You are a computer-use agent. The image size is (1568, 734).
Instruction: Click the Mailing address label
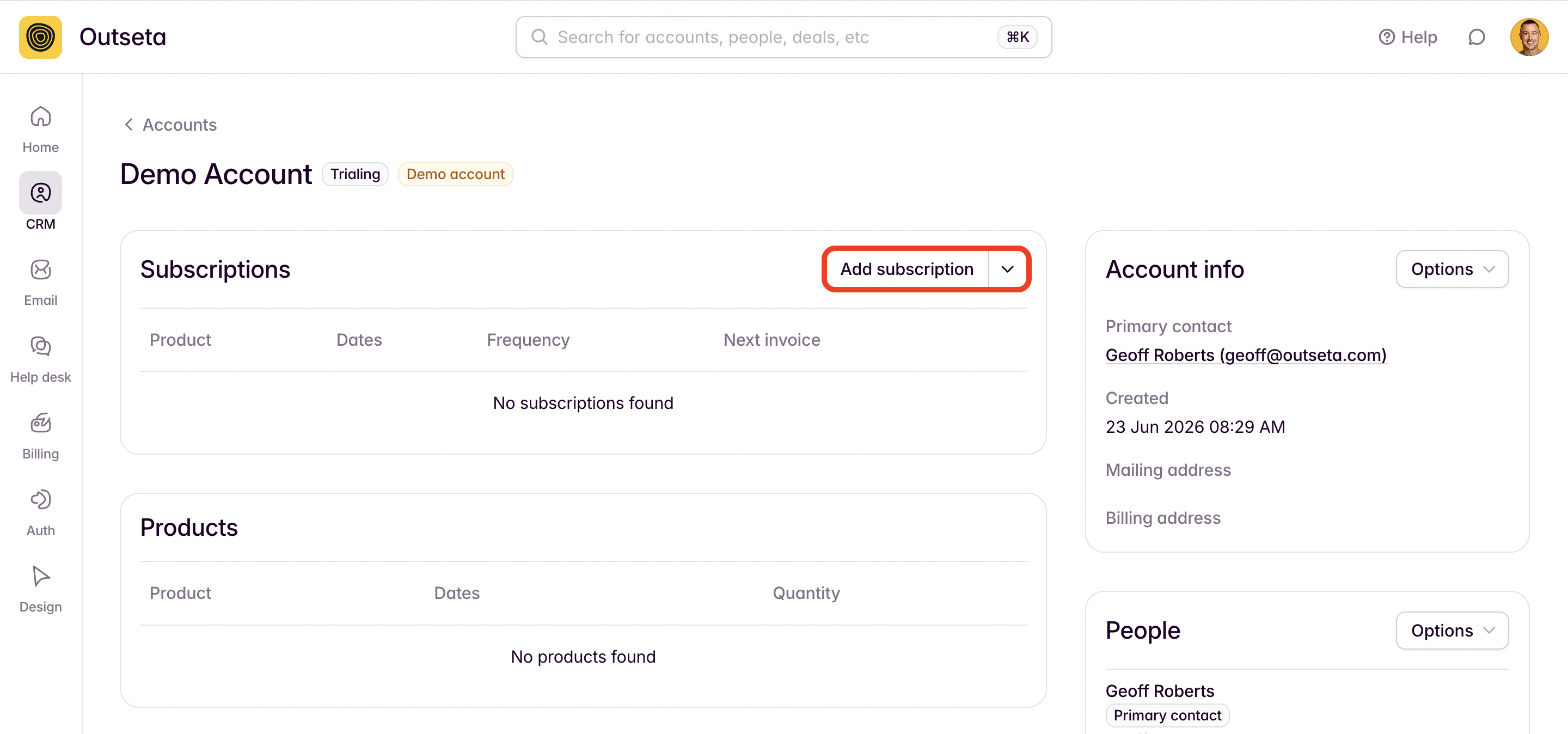1168,470
